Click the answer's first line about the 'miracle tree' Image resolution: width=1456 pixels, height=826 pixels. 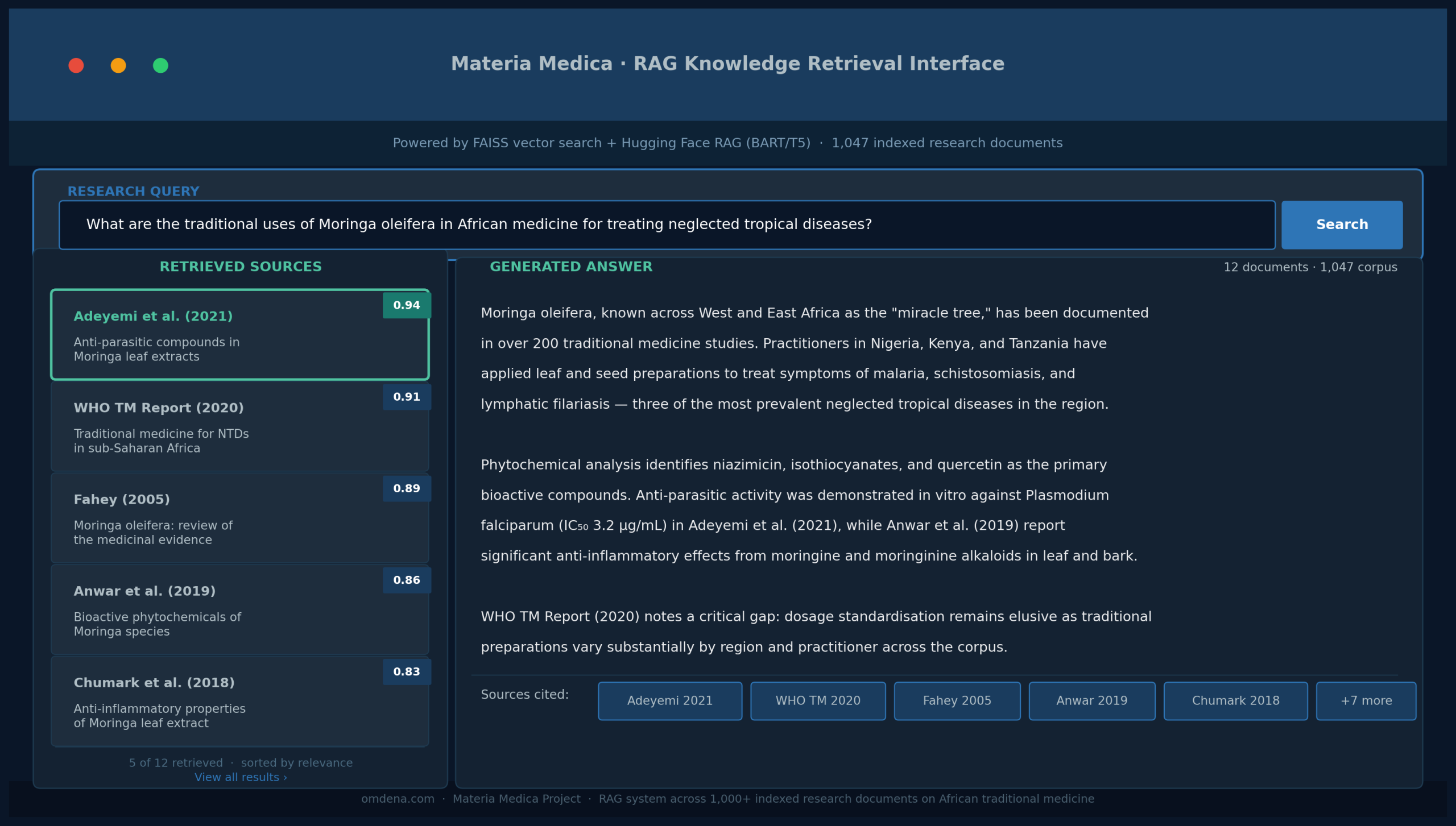814,313
